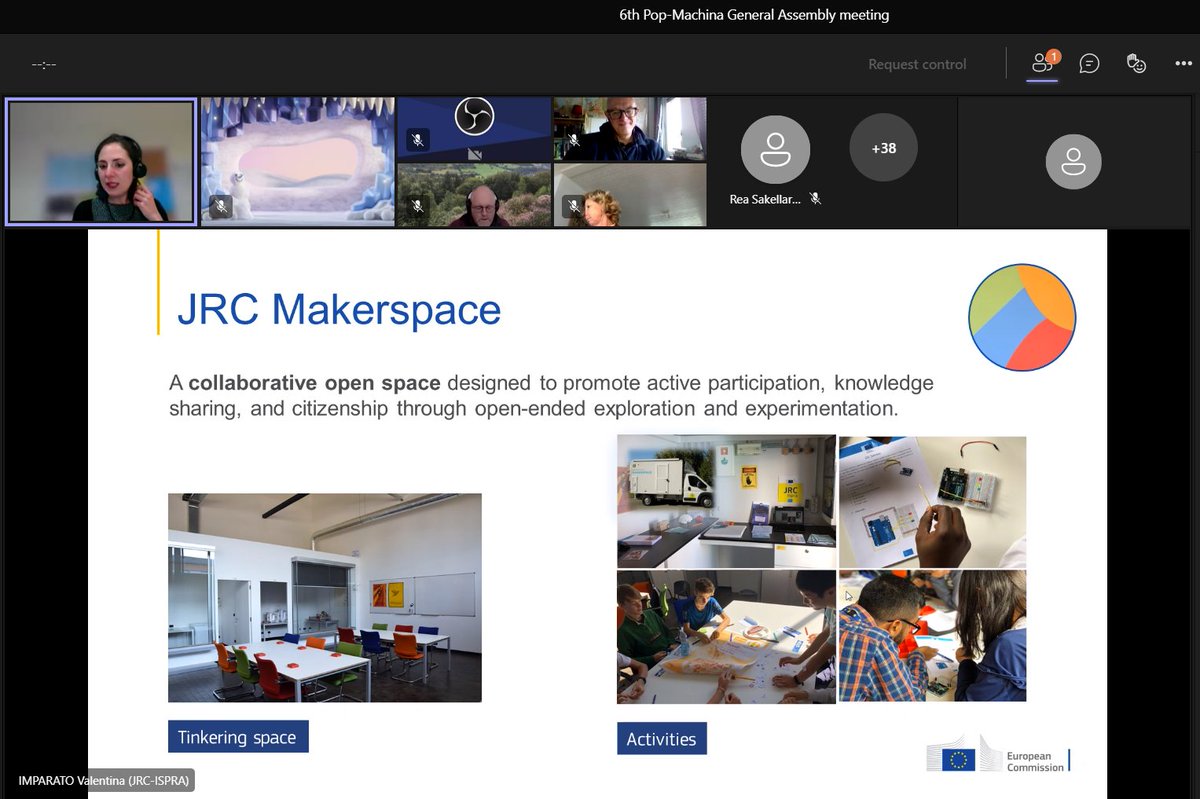Click the muted mic icon on OBS logo tile
The height and width of the screenshot is (799, 1200).
pyautogui.click(x=417, y=141)
